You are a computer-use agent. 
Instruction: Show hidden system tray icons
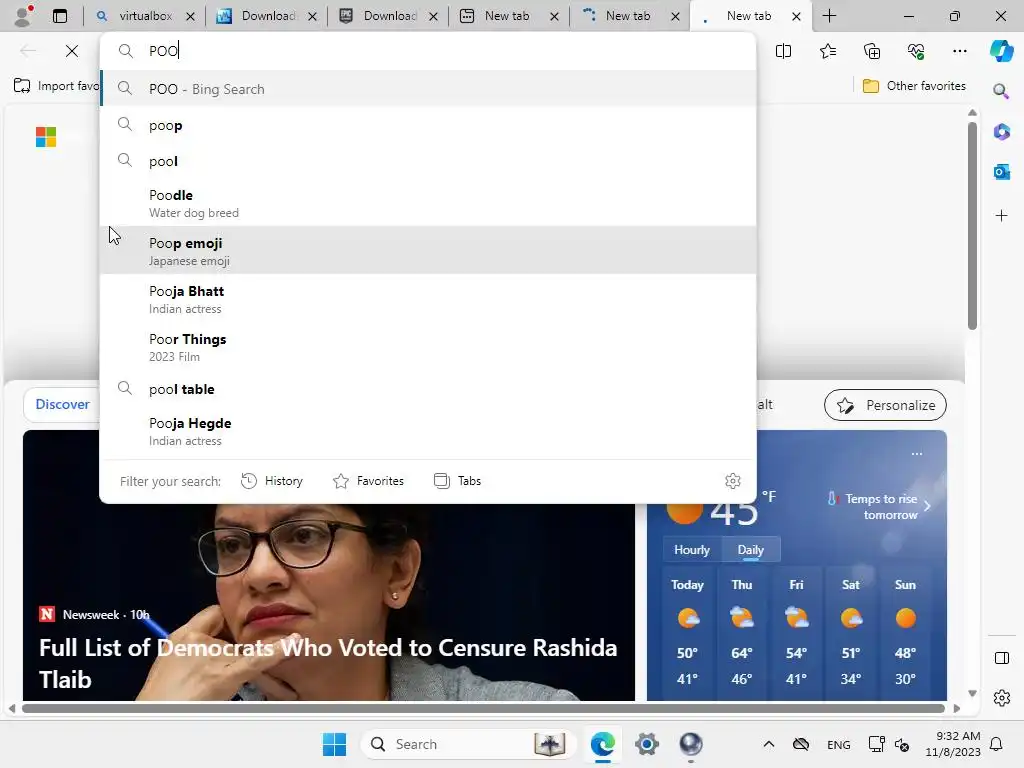click(x=769, y=744)
